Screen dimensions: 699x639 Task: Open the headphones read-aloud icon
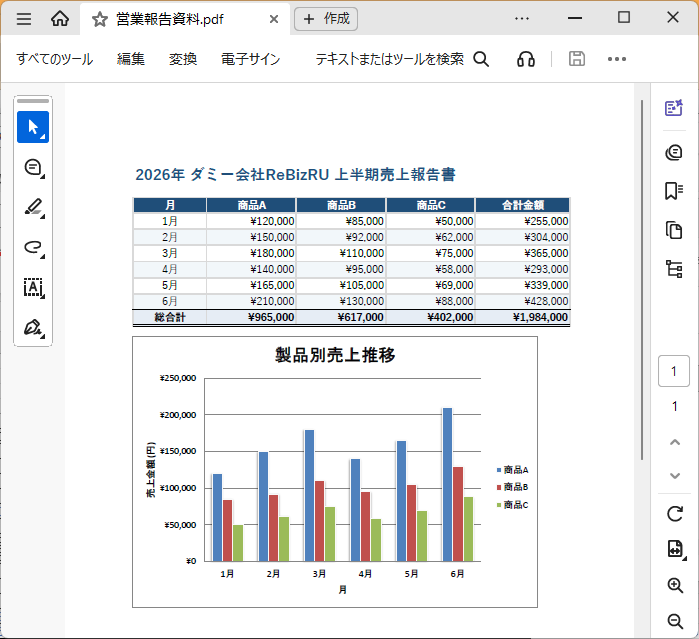[x=526, y=59]
